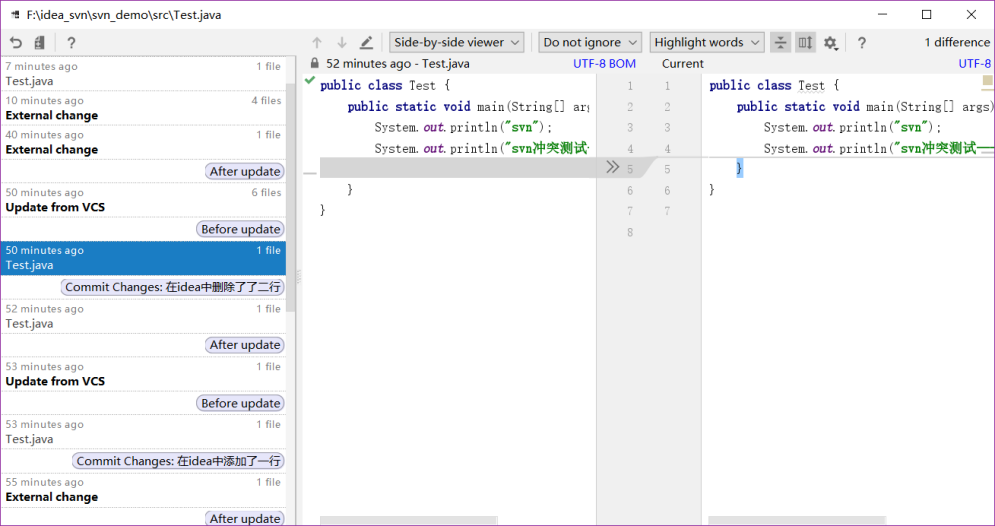Open diff settings gear icon
Viewport: 995px width, 526px height.
click(x=831, y=43)
